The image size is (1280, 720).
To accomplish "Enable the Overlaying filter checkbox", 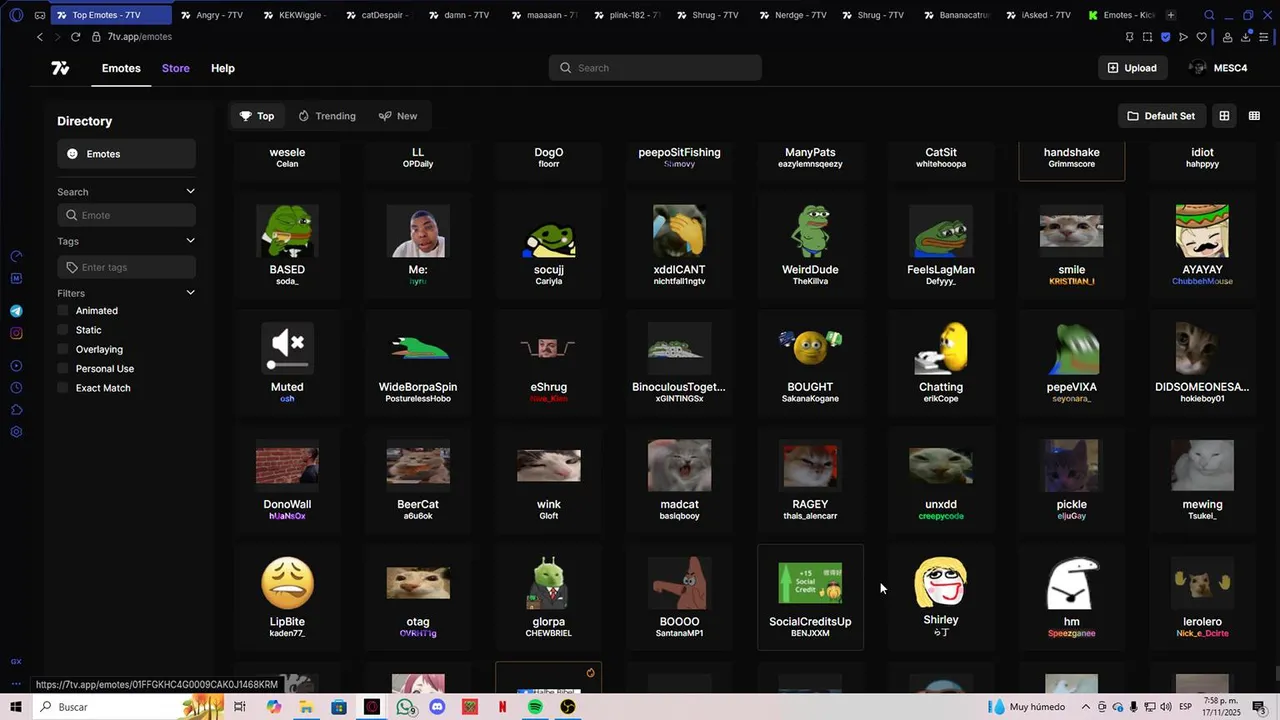I will coord(63,349).
